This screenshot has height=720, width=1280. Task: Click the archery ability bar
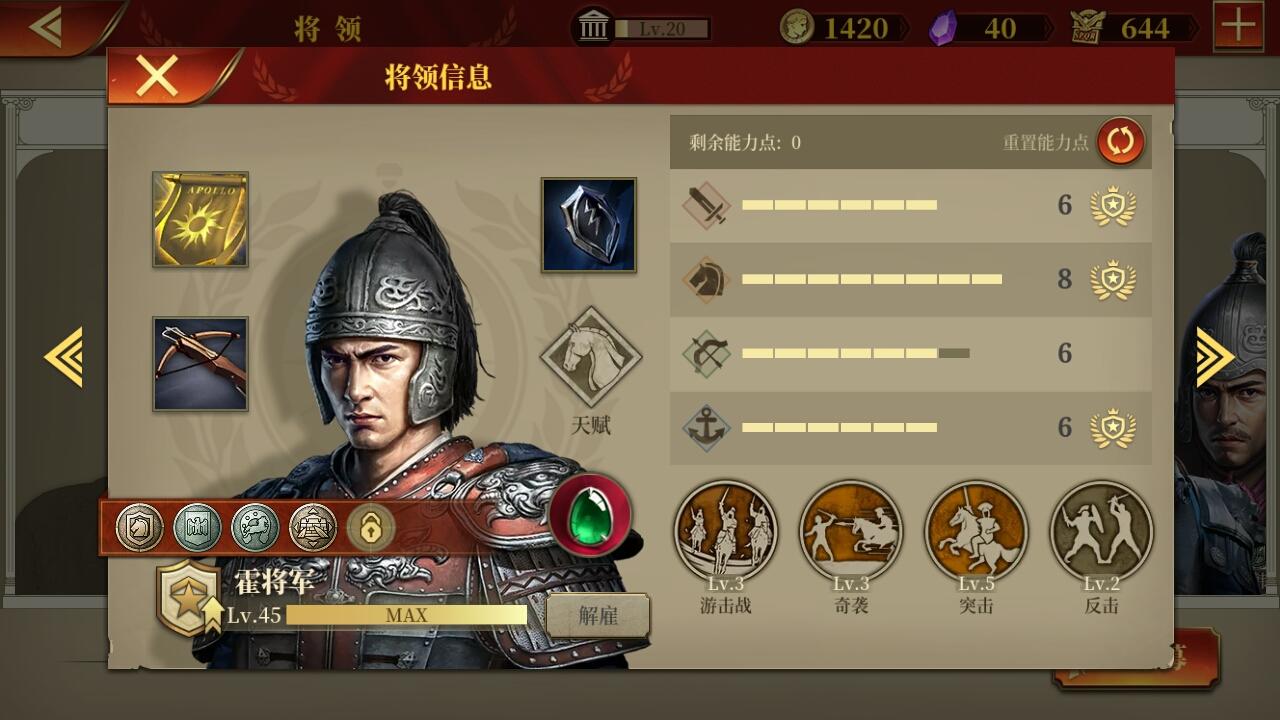[855, 353]
